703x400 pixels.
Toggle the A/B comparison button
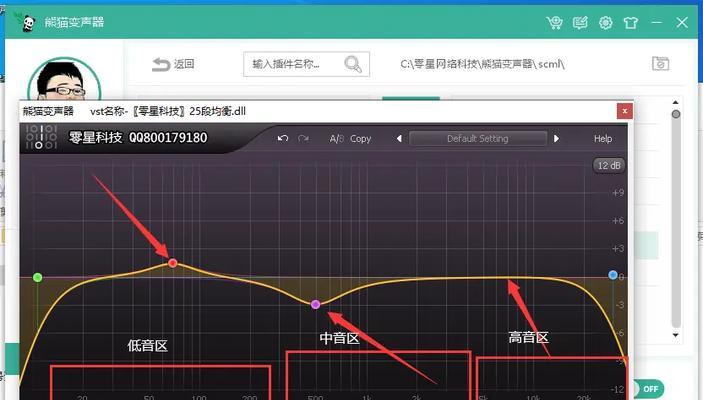[x=336, y=139]
